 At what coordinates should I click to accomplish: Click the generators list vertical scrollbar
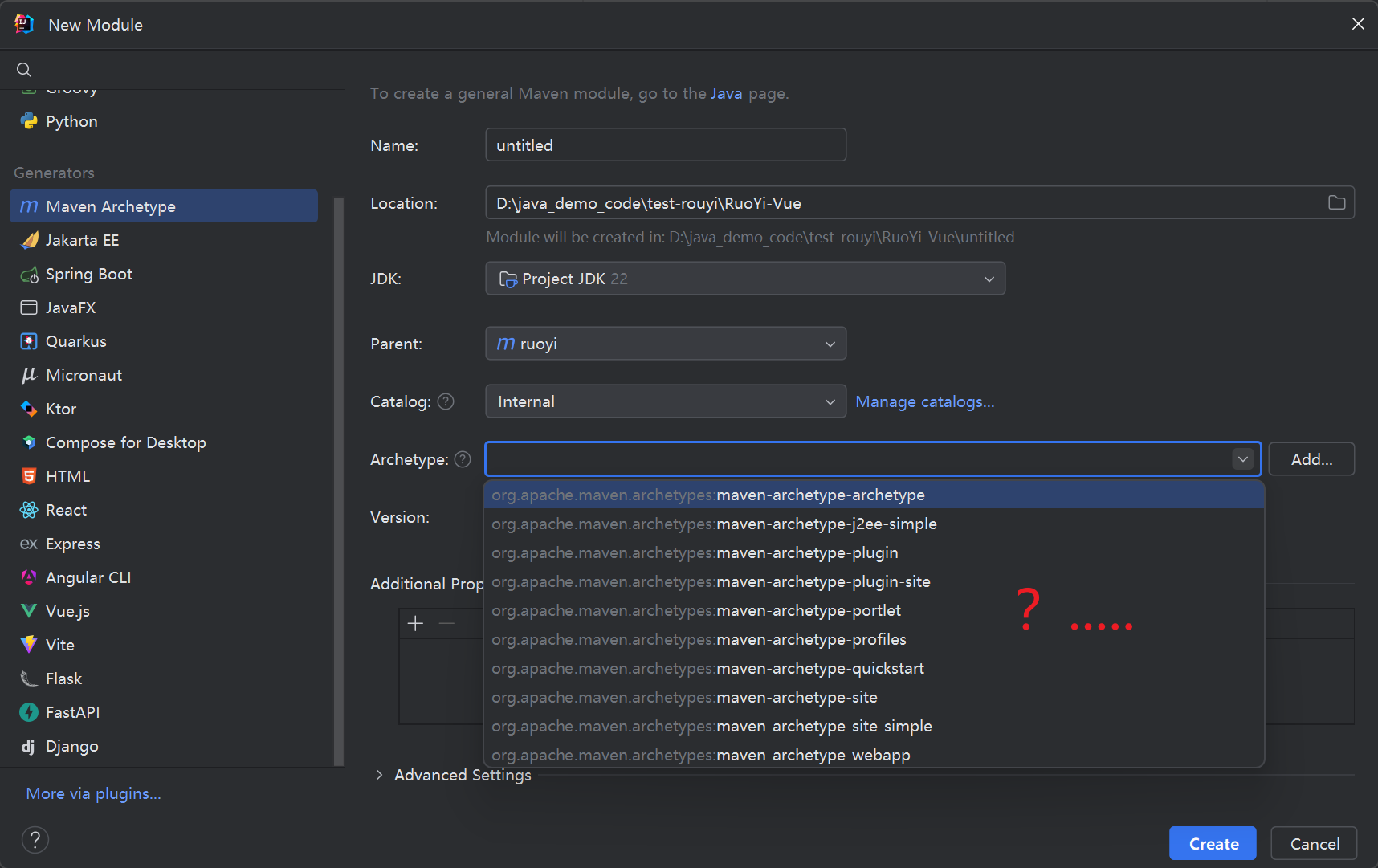(x=339, y=482)
